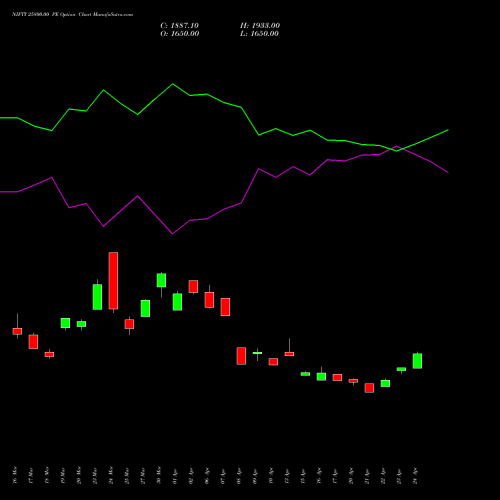Screen dimensions: 500x500
Task: Click the '24 Apr' date label
Action: pos(415,476)
